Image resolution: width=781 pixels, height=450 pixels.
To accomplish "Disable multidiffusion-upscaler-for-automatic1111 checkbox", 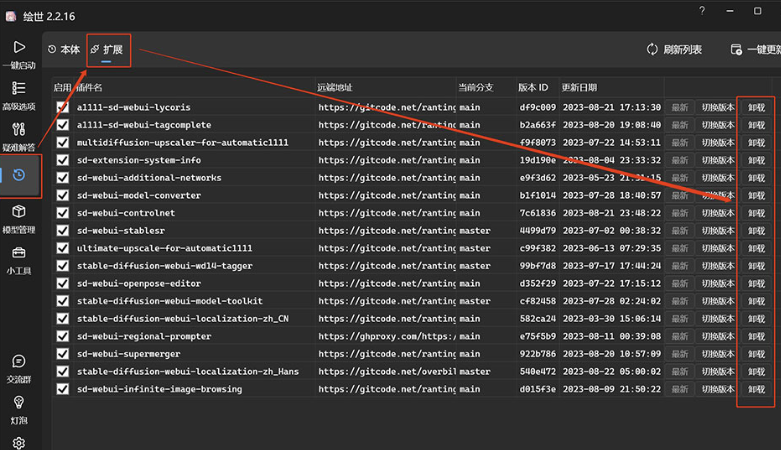I will coord(63,143).
